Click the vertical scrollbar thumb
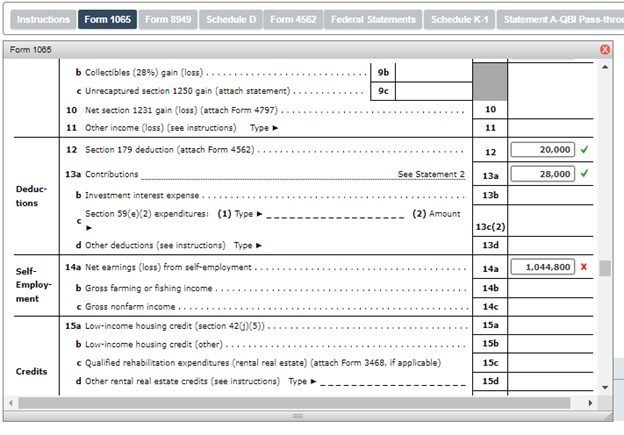 pyautogui.click(x=605, y=268)
